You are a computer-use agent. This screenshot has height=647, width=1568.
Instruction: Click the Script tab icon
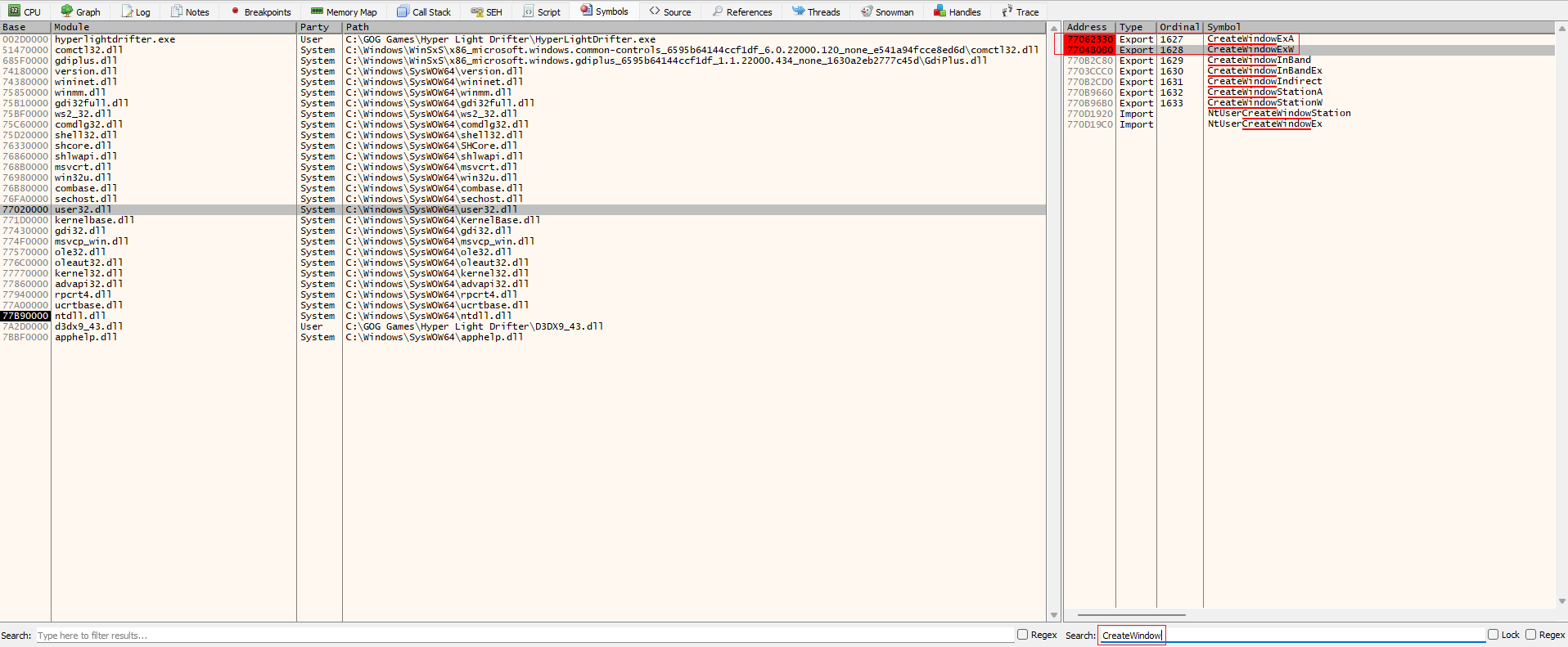(528, 11)
